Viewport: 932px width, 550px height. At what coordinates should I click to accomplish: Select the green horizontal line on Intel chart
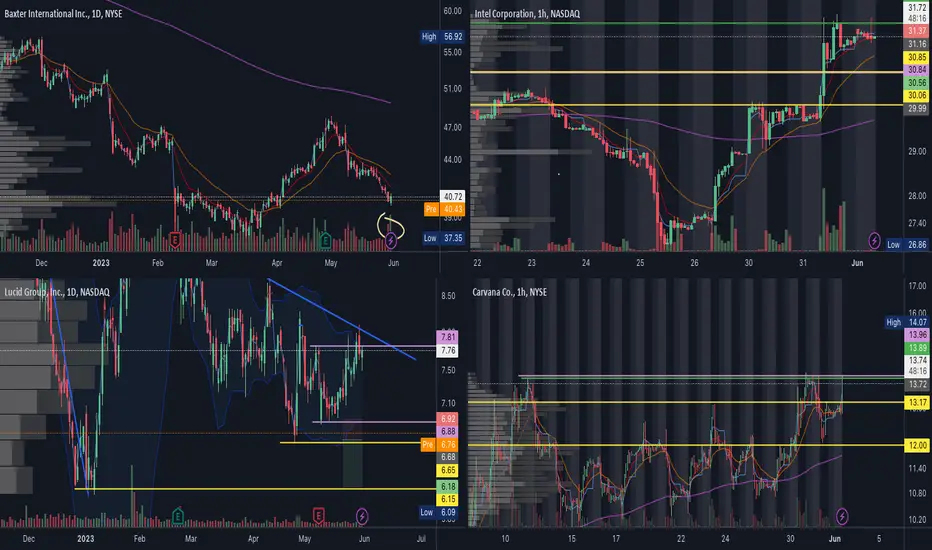(686, 23)
